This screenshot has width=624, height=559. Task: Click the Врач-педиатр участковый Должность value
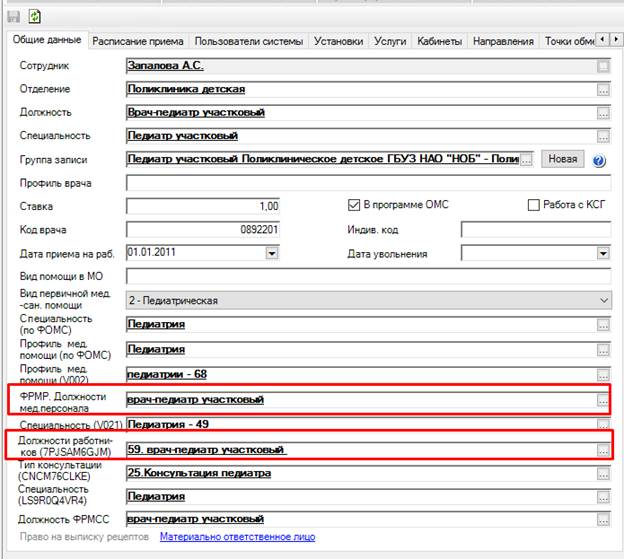coord(196,113)
